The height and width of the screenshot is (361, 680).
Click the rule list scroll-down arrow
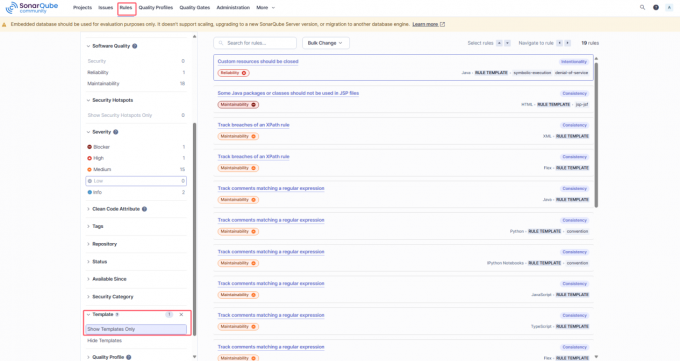click(x=596, y=357)
